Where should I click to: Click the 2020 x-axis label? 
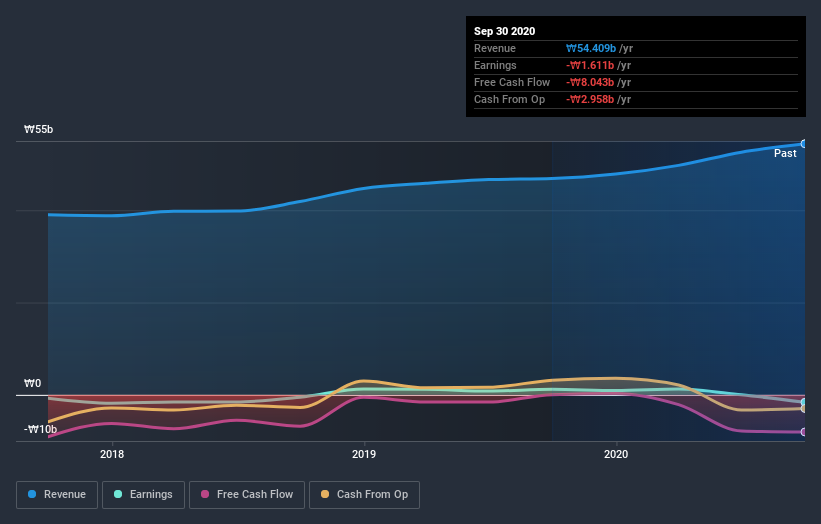pos(616,454)
